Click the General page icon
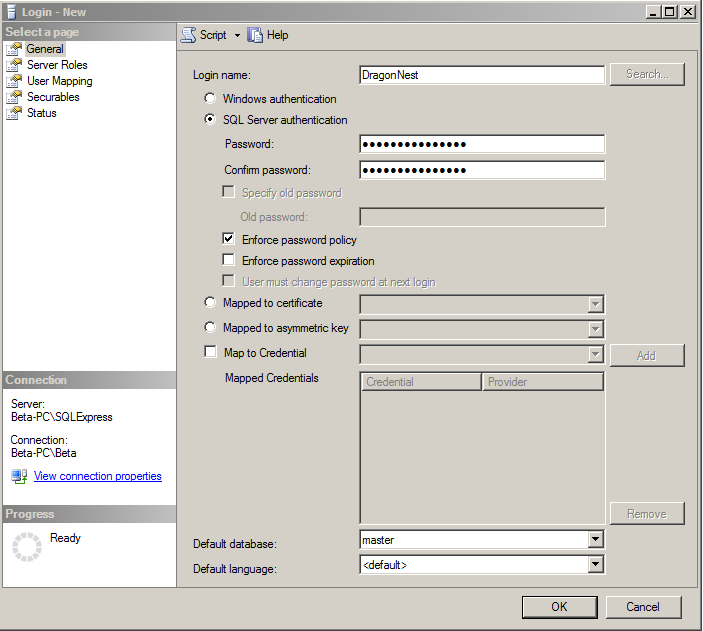 (x=14, y=49)
